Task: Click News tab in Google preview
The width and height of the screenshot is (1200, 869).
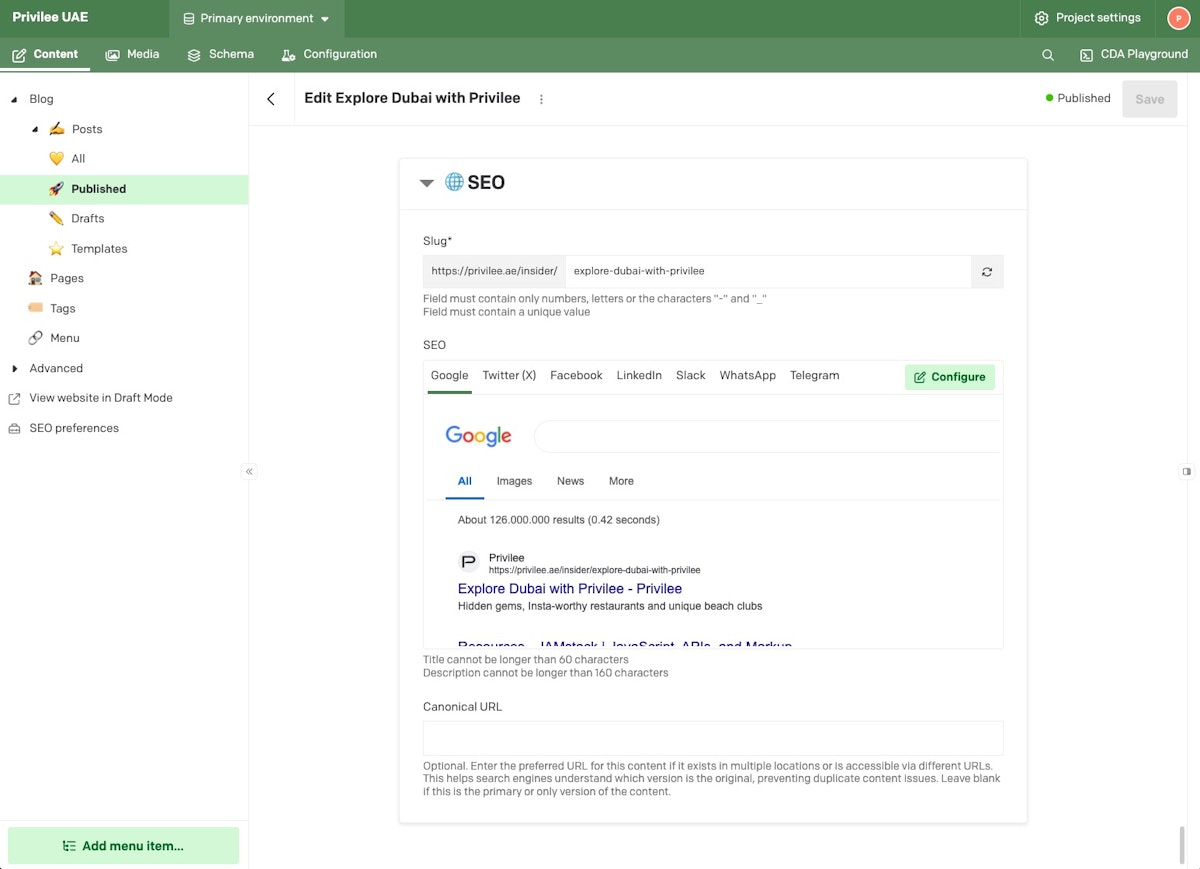Action: (x=570, y=482)
